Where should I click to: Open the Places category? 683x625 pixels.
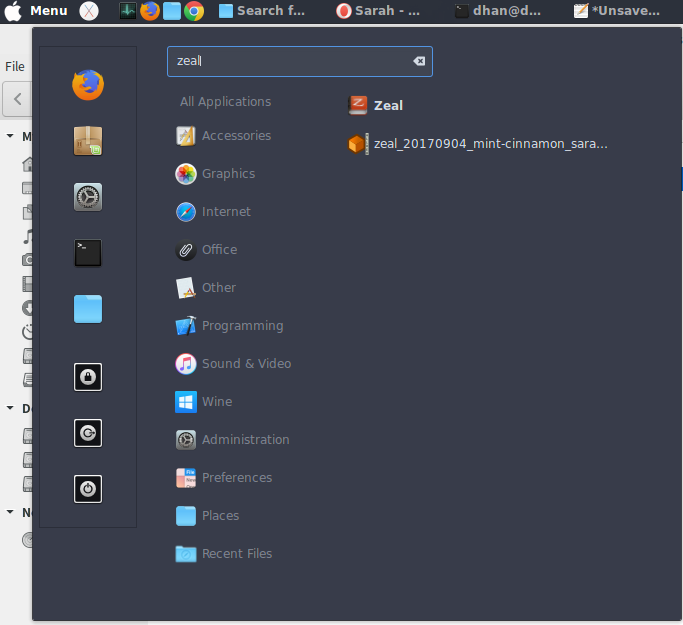tap(207, 516)
